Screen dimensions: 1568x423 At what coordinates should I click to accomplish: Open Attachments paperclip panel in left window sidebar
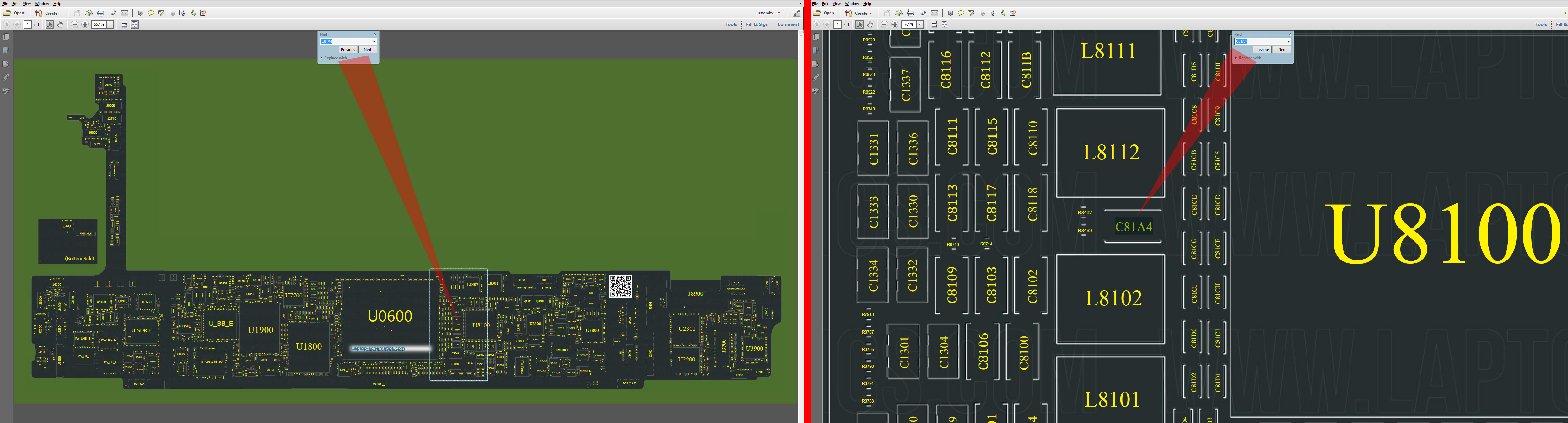pos(6,77)
